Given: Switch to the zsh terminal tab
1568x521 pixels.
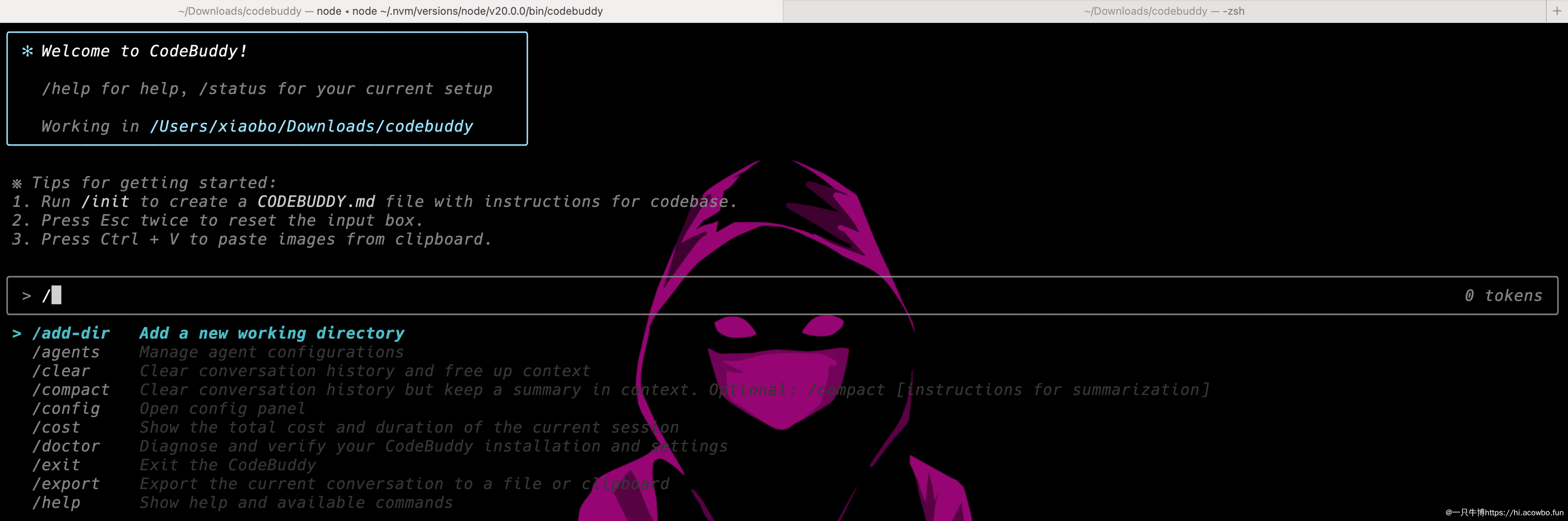Looking at the screenshot, I should [1163, 11].
